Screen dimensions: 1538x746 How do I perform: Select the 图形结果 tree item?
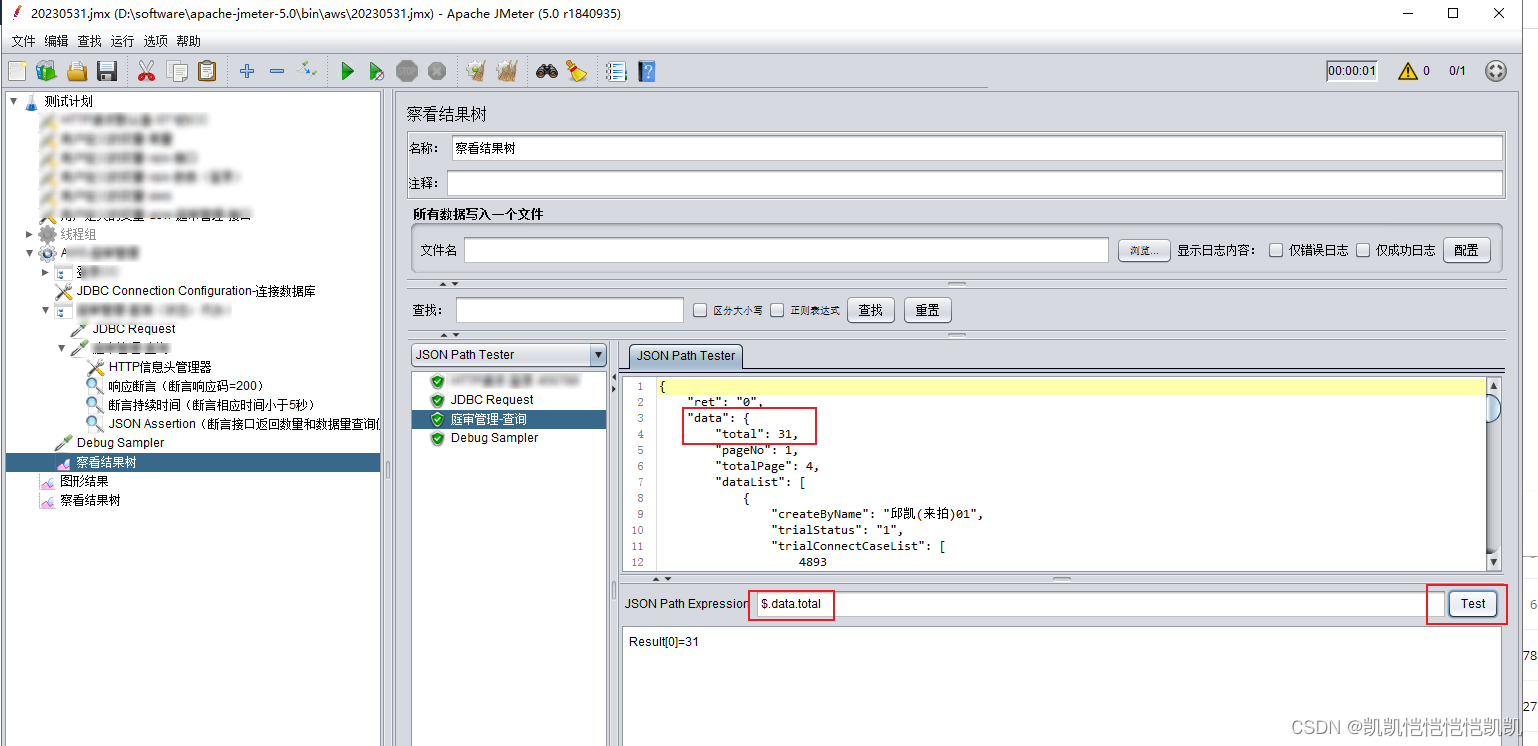(84, 481)
